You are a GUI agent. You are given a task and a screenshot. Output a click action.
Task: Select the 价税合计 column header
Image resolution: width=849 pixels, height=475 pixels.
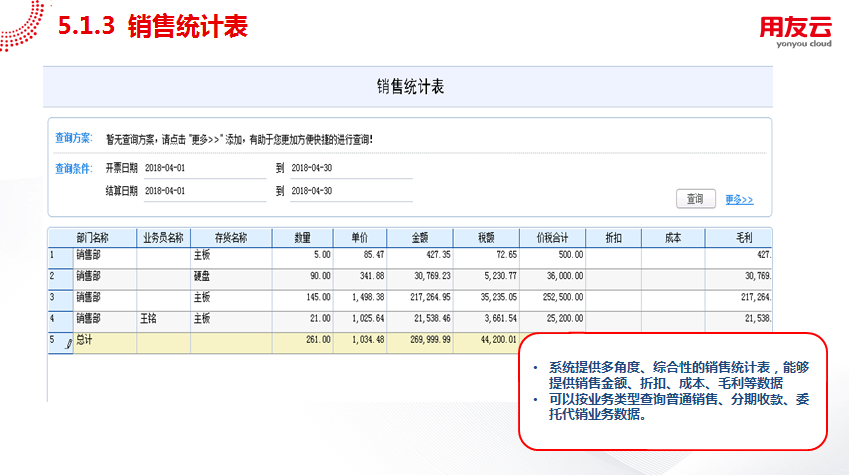coord(552,238)
